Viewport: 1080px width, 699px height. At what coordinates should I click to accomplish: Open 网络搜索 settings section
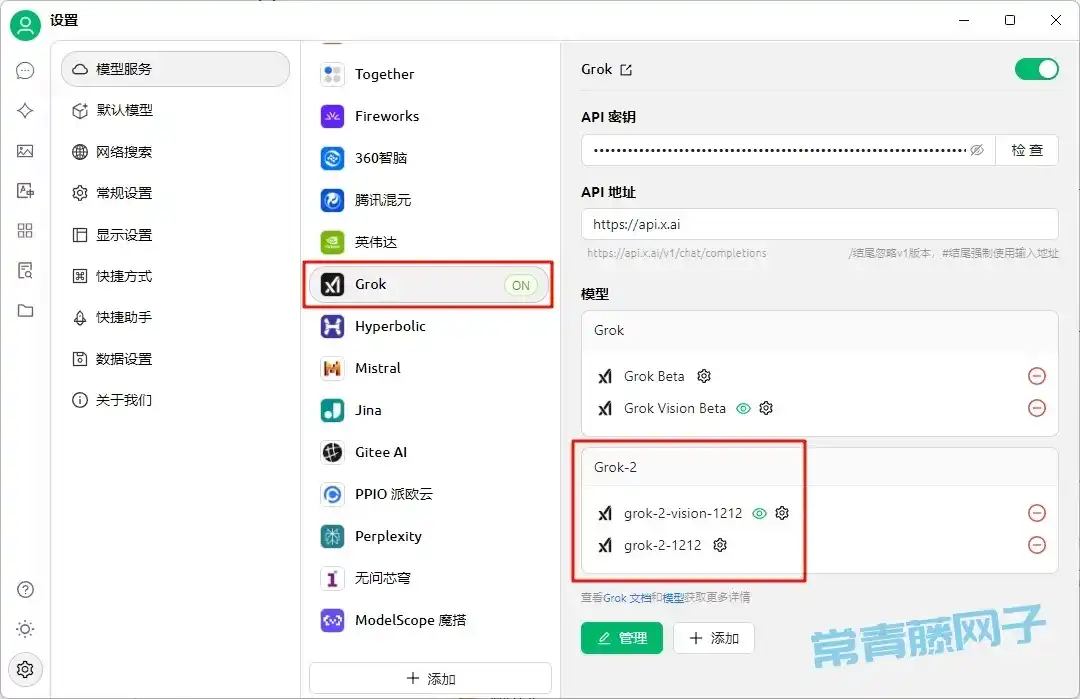point(175,152)
